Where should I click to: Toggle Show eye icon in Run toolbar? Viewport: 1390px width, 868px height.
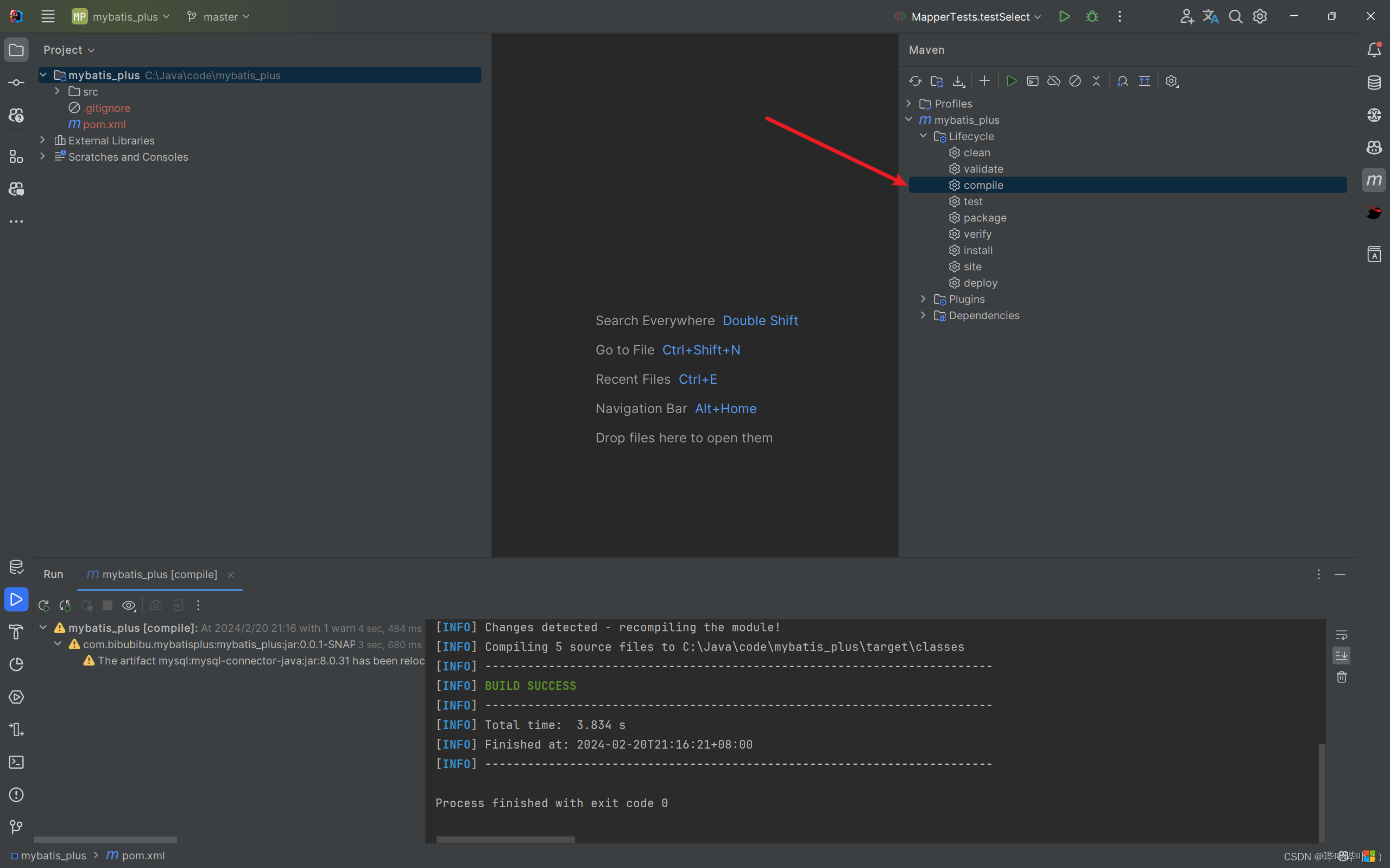129,605
